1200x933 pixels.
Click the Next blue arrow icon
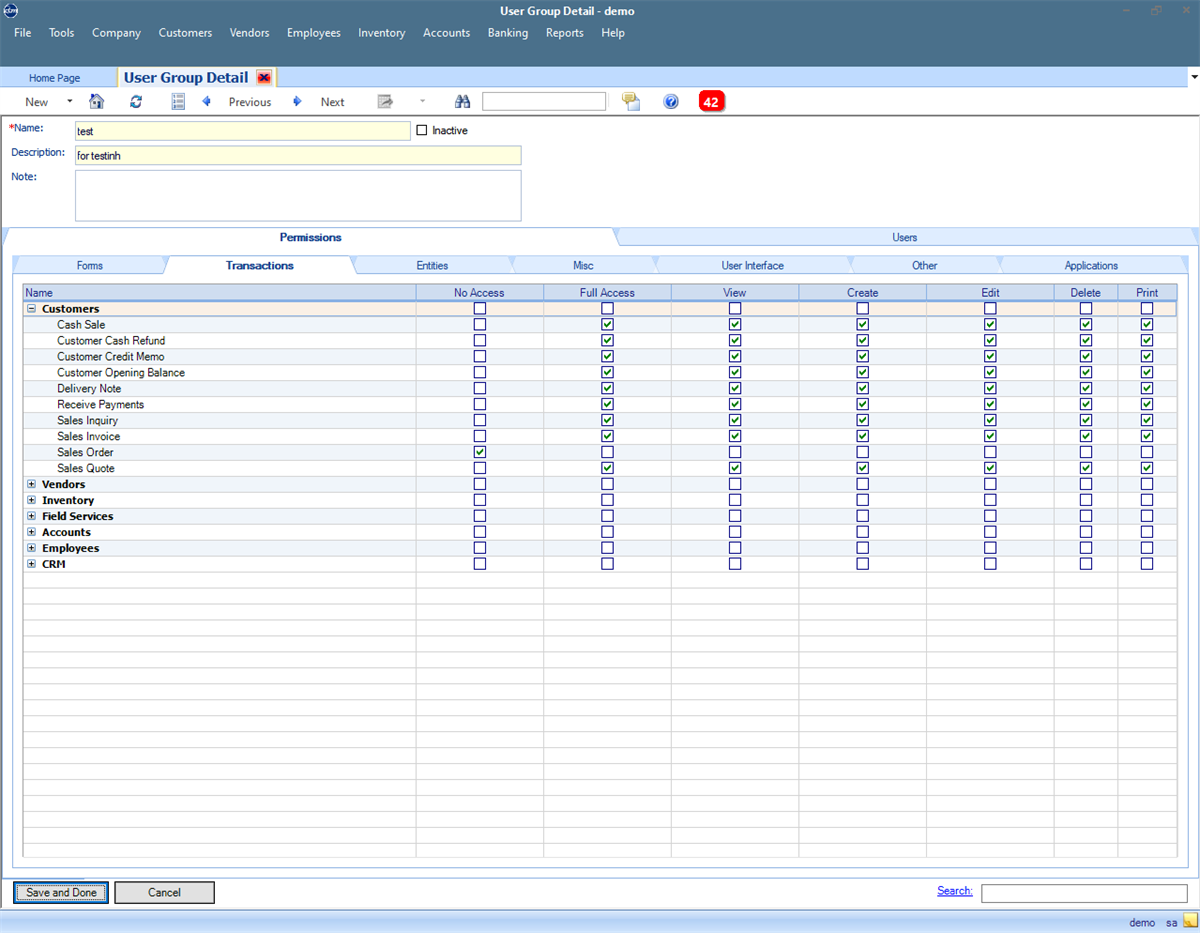point(297,101)
